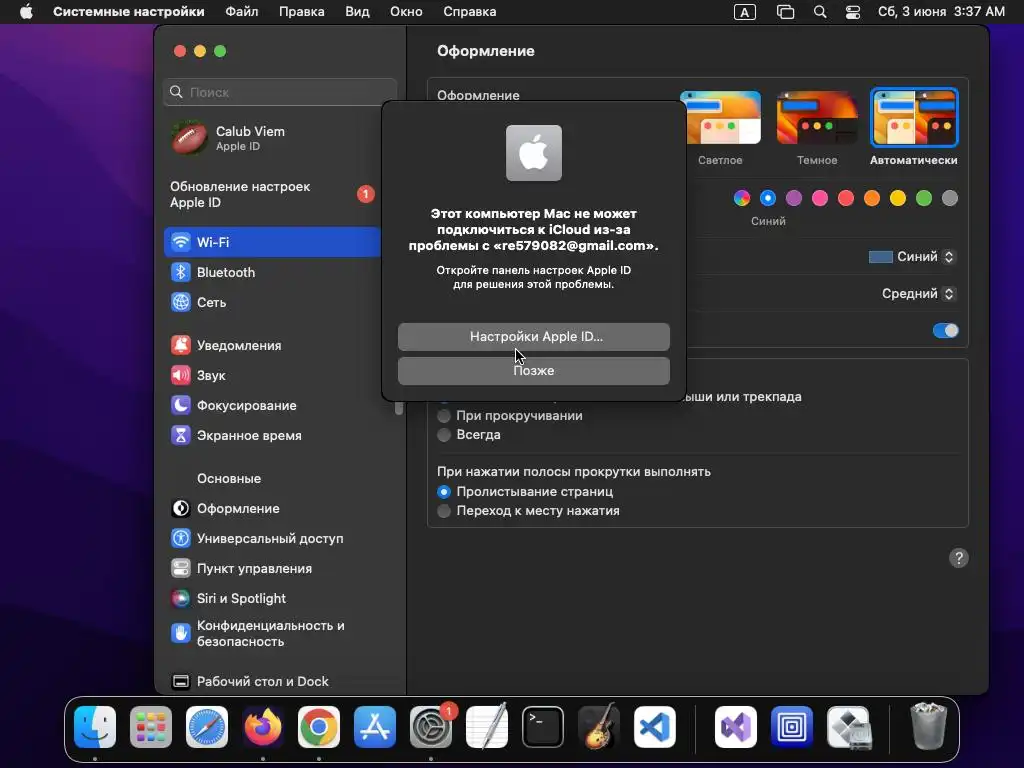This screenshot has height=768, width=1024.
Task: Click Настройки Apple ID… button
Action: (x=534, y=337)
